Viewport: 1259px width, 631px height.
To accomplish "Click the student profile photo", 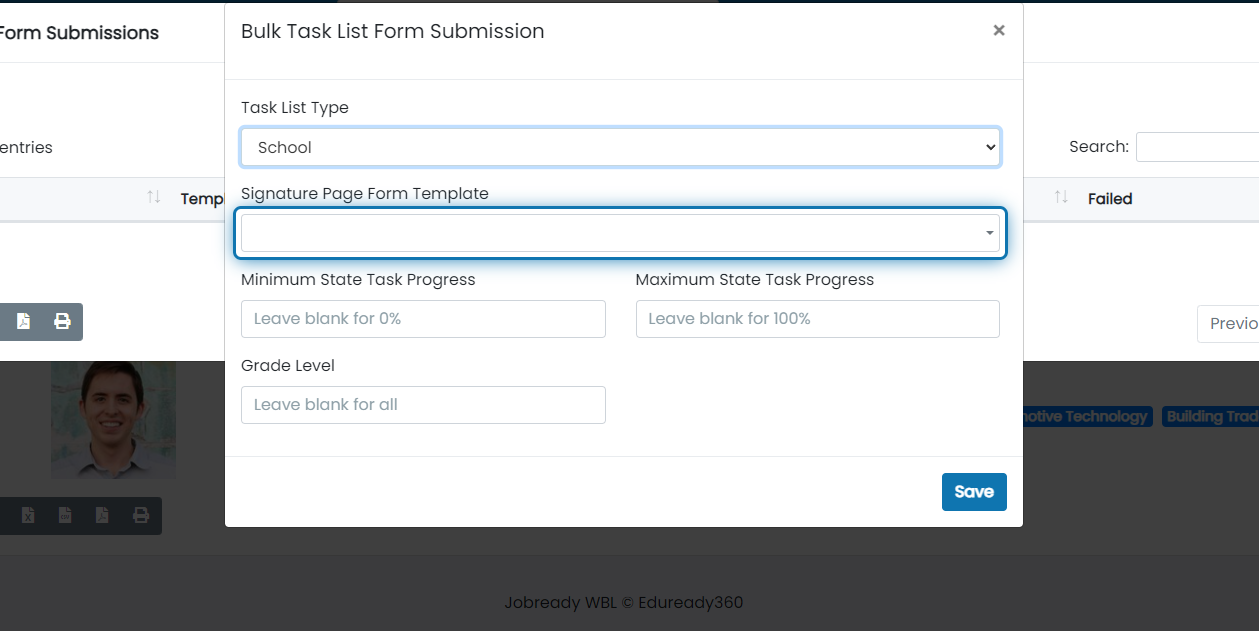I will [x=113, y=419].
